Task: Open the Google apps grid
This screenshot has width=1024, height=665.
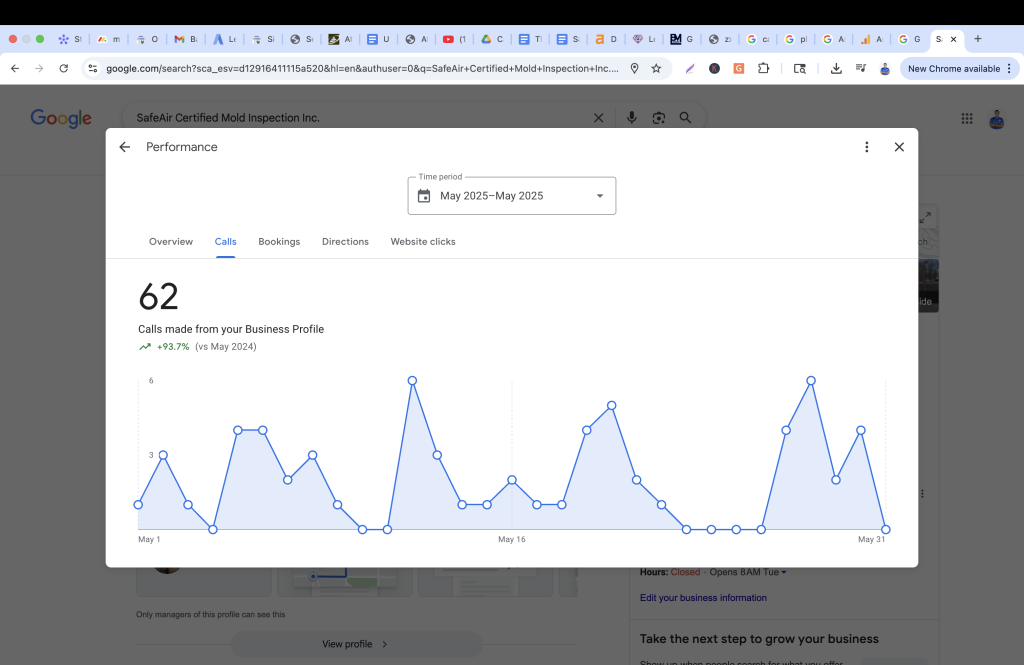Action: click(x=967, y=118)
